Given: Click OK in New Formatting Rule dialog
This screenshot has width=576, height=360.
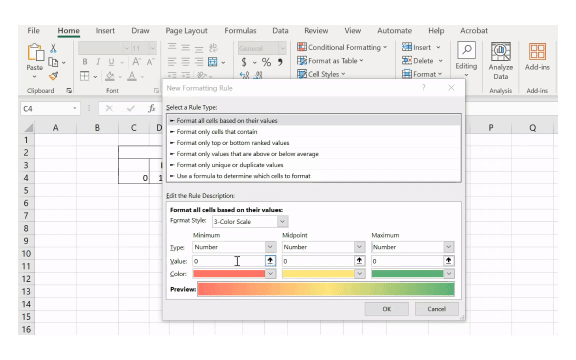Looking at the screenshot, I should click(386, 309).
